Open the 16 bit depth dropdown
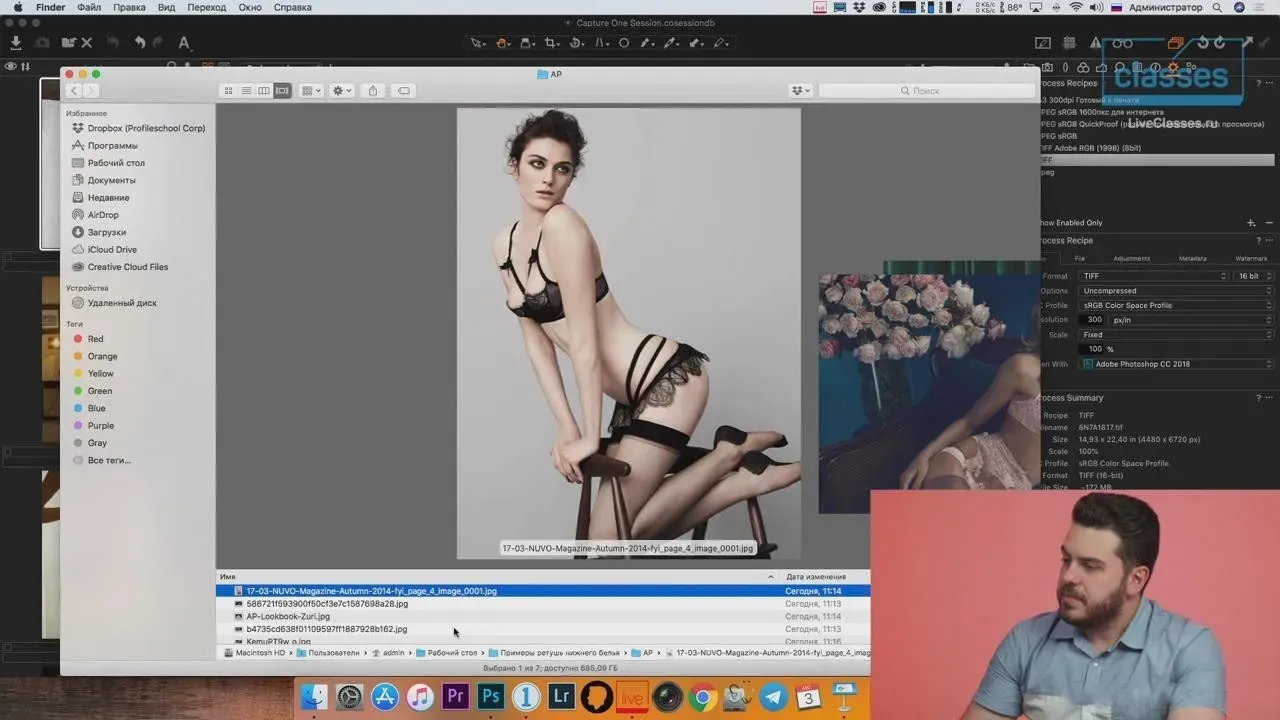This screenshot has width=1280, height=720. [x=1255, y=276]
